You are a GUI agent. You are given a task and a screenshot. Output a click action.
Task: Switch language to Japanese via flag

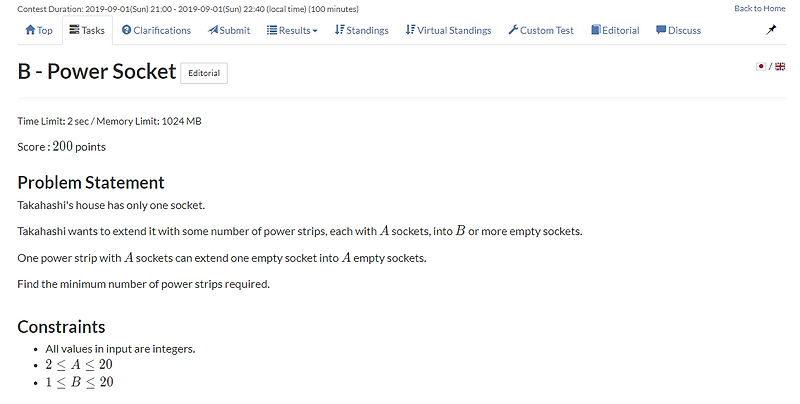(762, 66)
